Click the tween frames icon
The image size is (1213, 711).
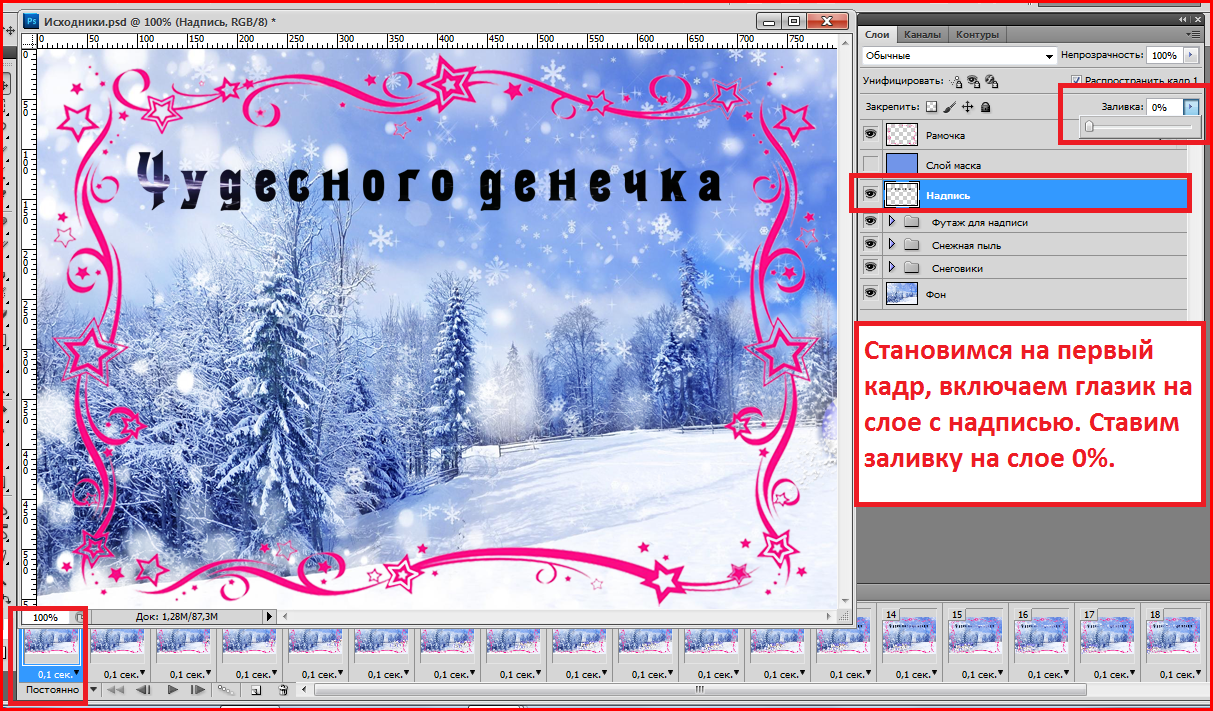click(227, 690)
